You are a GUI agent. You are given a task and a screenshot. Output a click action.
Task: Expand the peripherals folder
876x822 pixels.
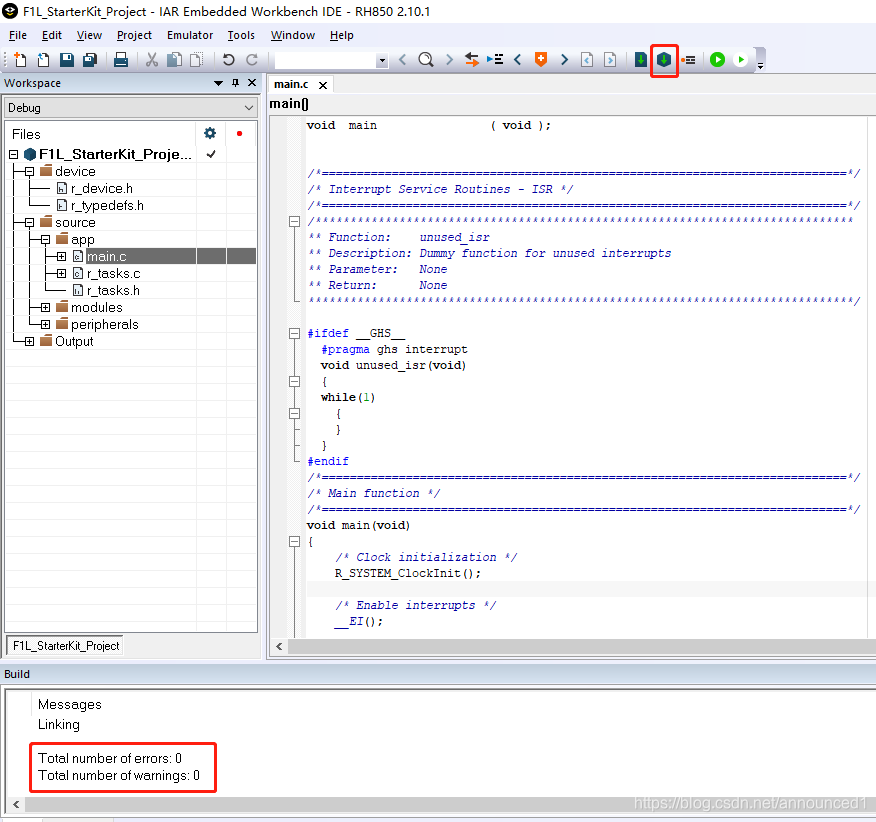pyautogui.click(x=46, y=325)
